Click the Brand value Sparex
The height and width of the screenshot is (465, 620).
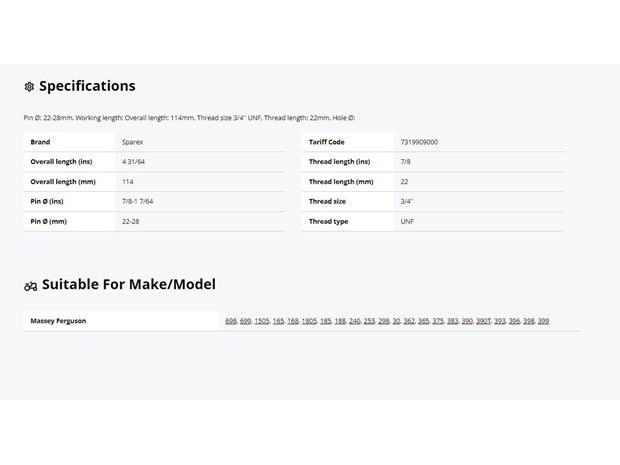click(x=132, y=142)
